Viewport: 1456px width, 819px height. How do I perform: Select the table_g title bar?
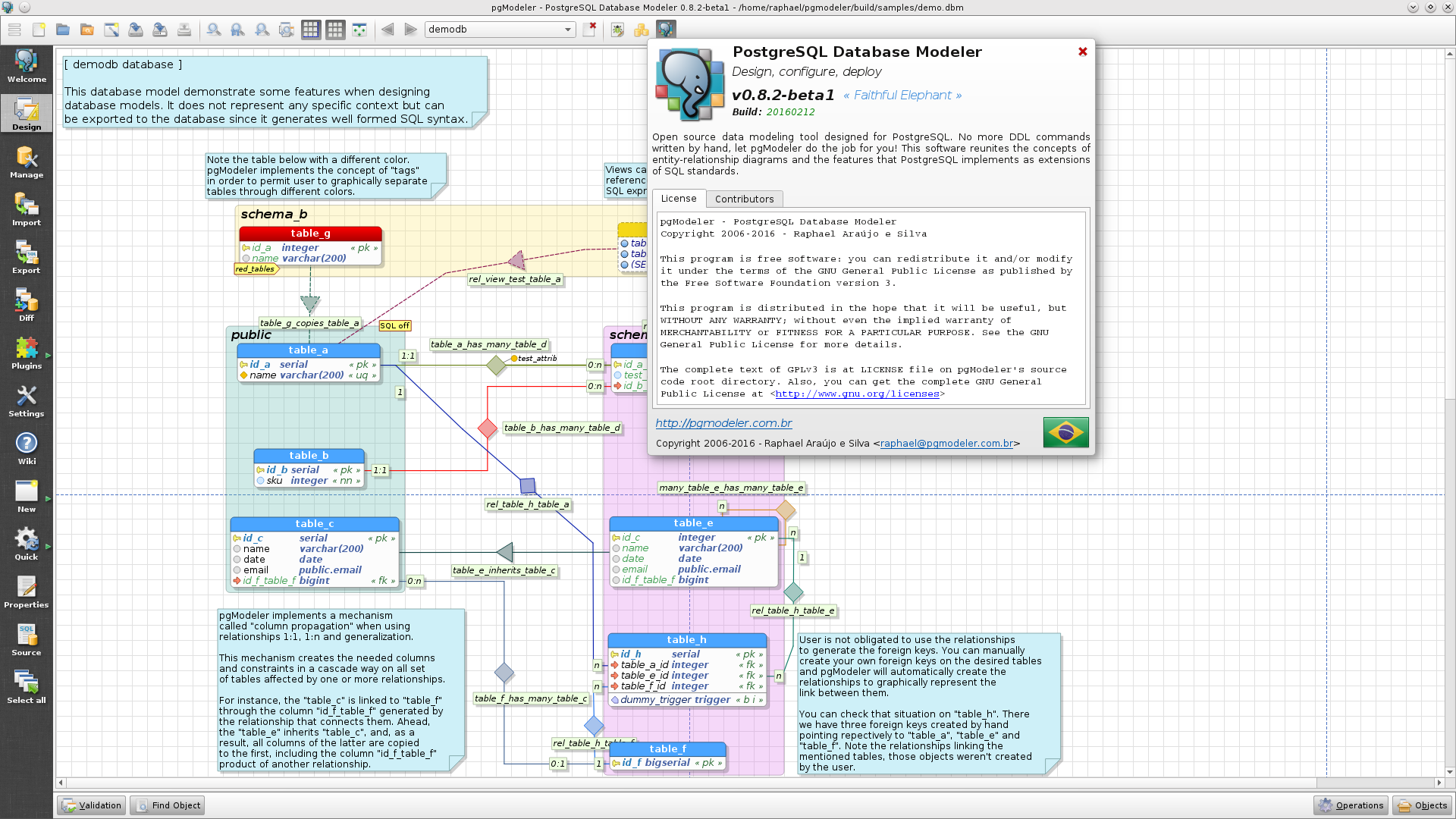tap(310, 234)
